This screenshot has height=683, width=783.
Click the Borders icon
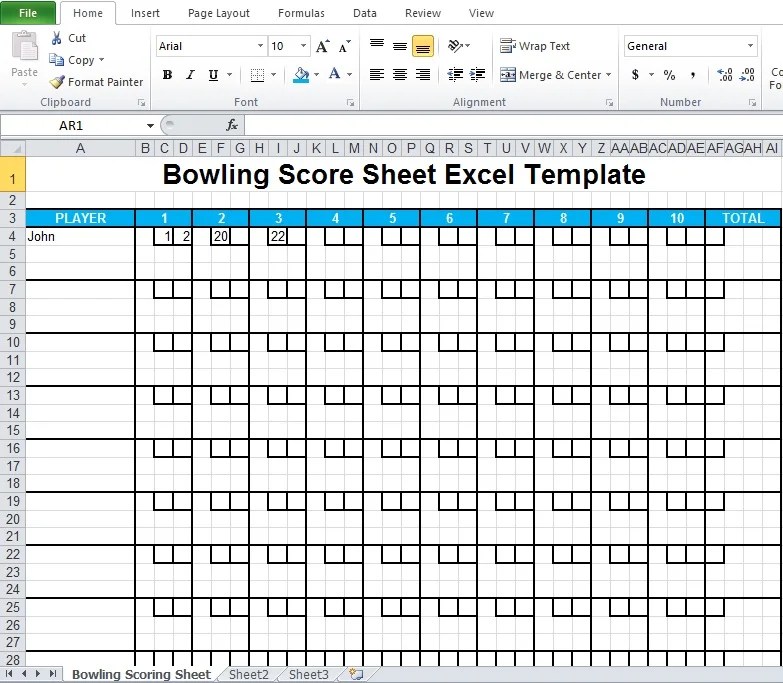click(257, 75)
